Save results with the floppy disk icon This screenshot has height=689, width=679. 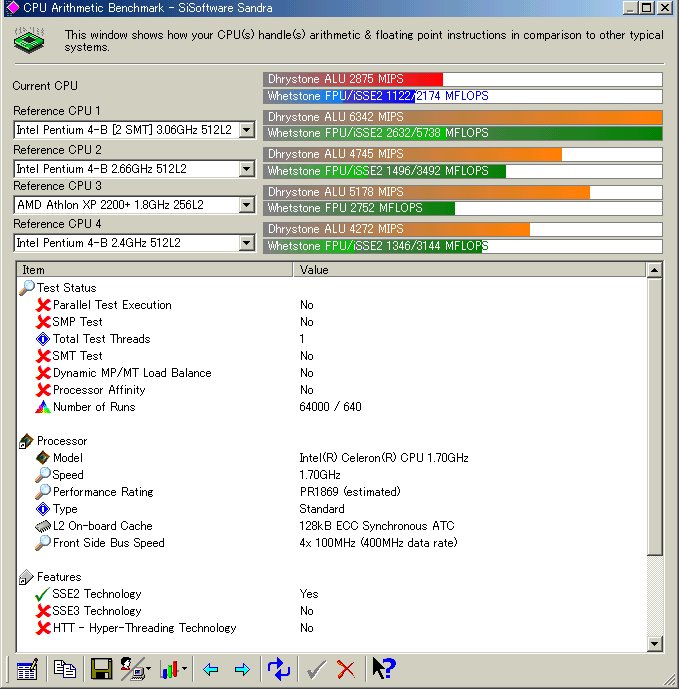[x=102, y=669]
